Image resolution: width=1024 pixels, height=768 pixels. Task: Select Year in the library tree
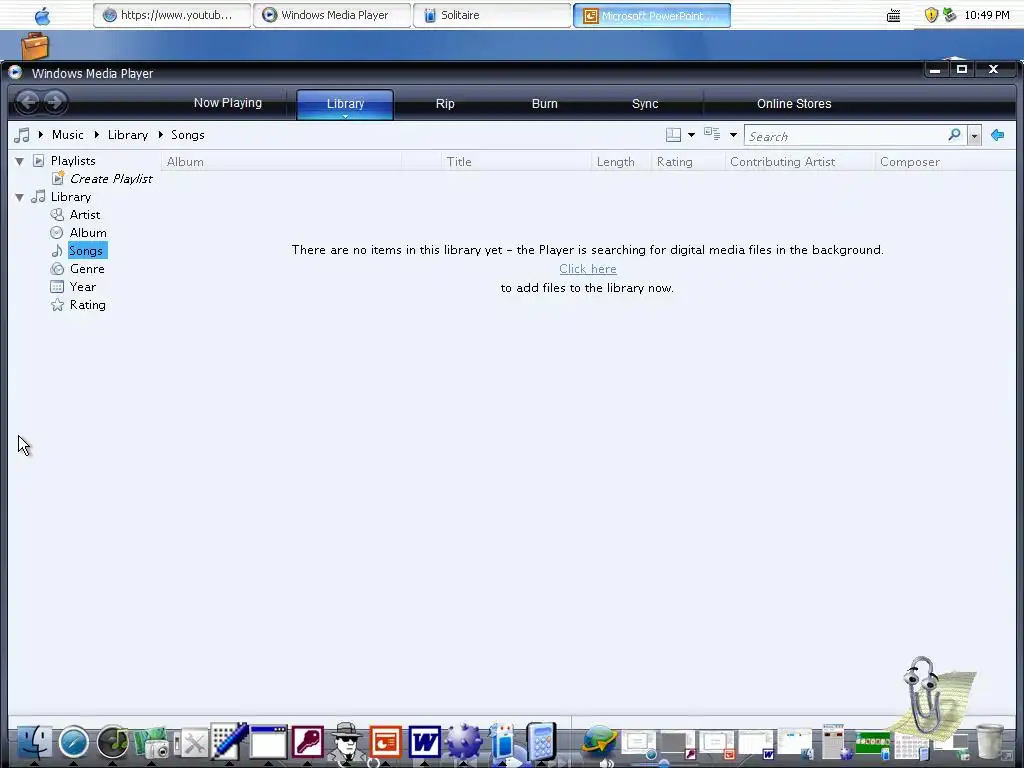[83, 287]
